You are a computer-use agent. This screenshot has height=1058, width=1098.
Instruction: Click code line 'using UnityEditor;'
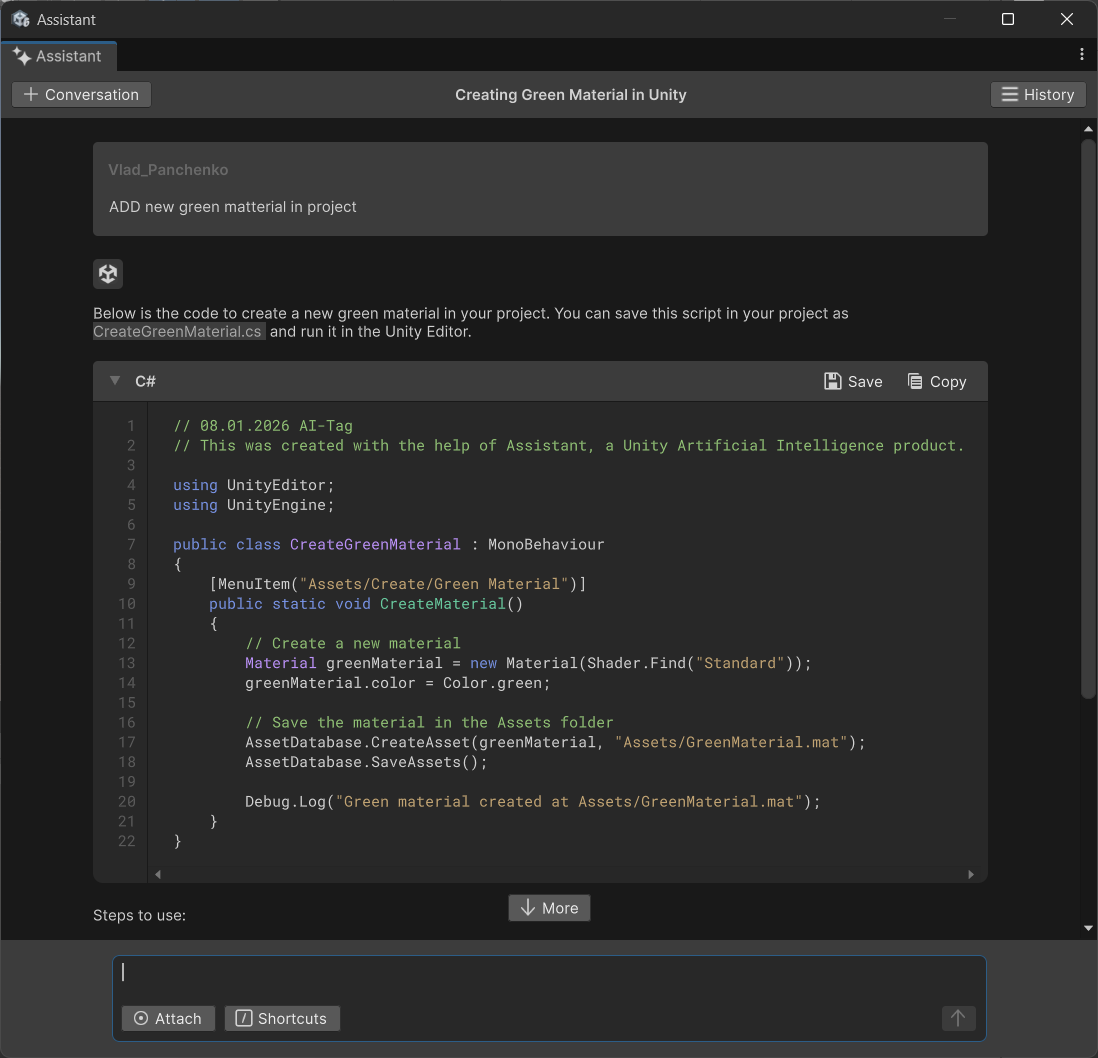point(254,485)
